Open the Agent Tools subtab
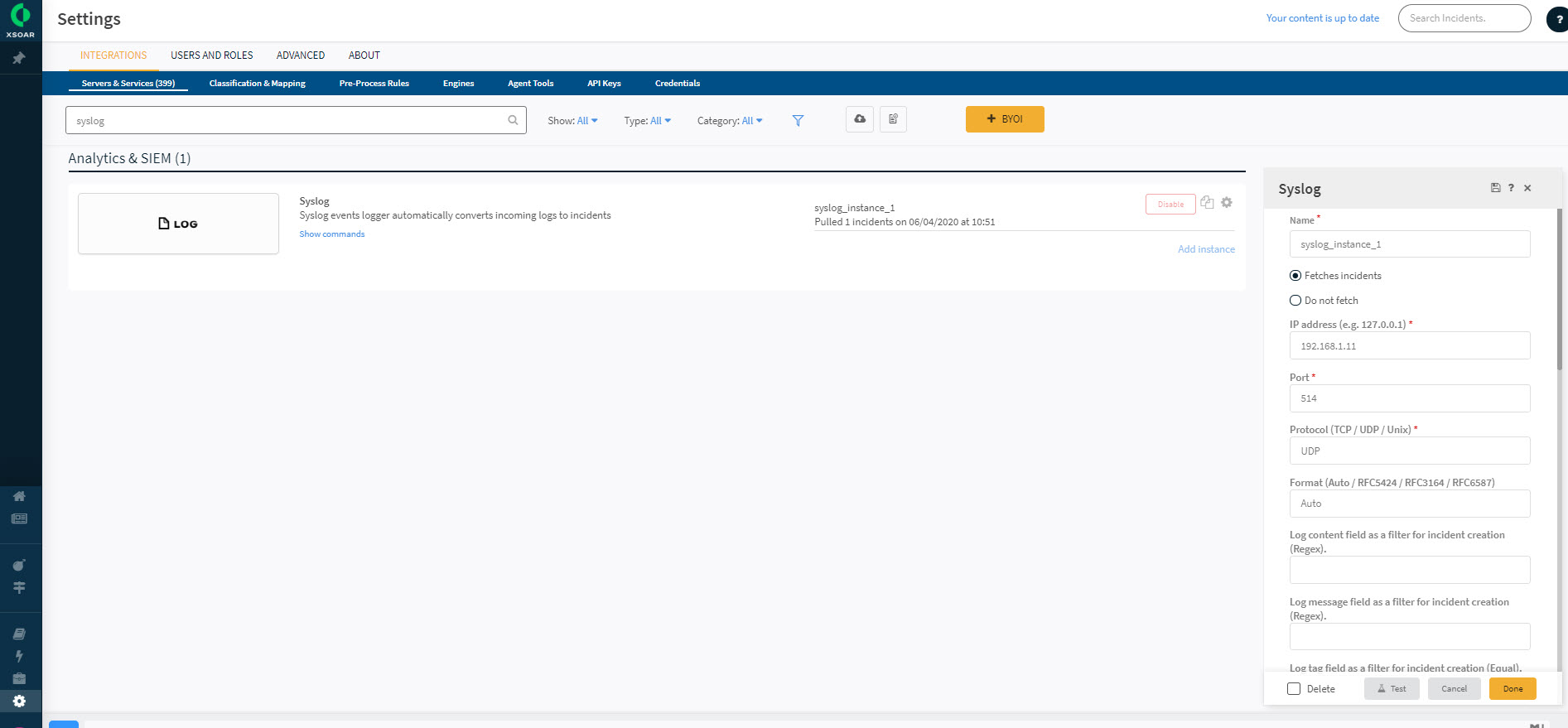The height and width of the screenshot is (728, 1568). click(x=531, y=84)
